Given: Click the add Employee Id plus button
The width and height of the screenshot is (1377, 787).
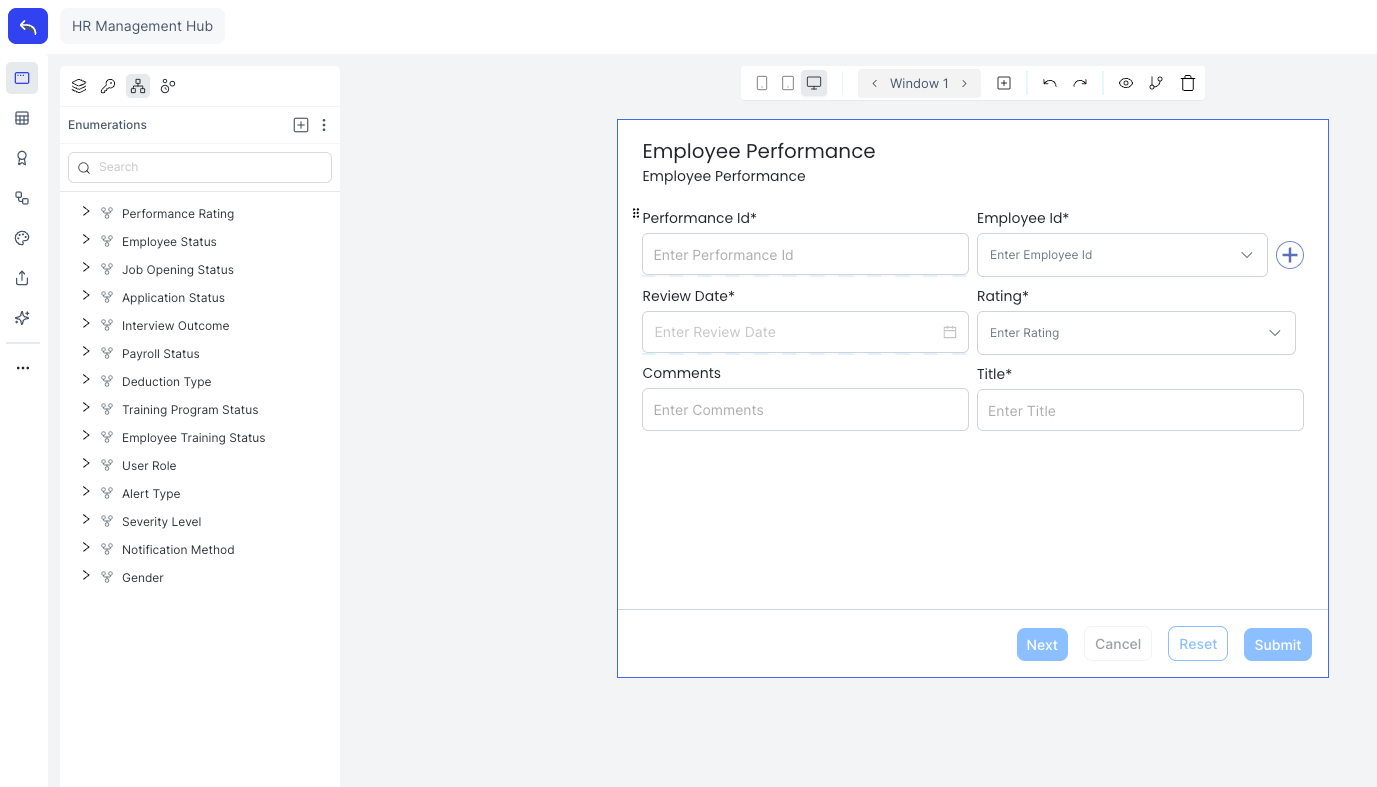Looking at the screenshot, I should pos(1290,255).
